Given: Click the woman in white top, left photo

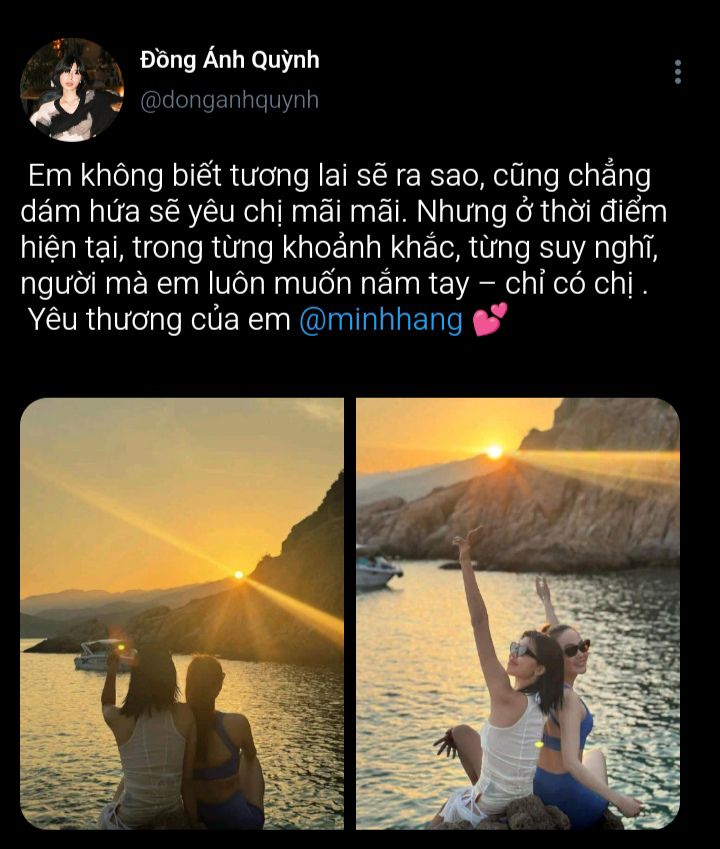Looking at the screenshot, I should (146, 736).
